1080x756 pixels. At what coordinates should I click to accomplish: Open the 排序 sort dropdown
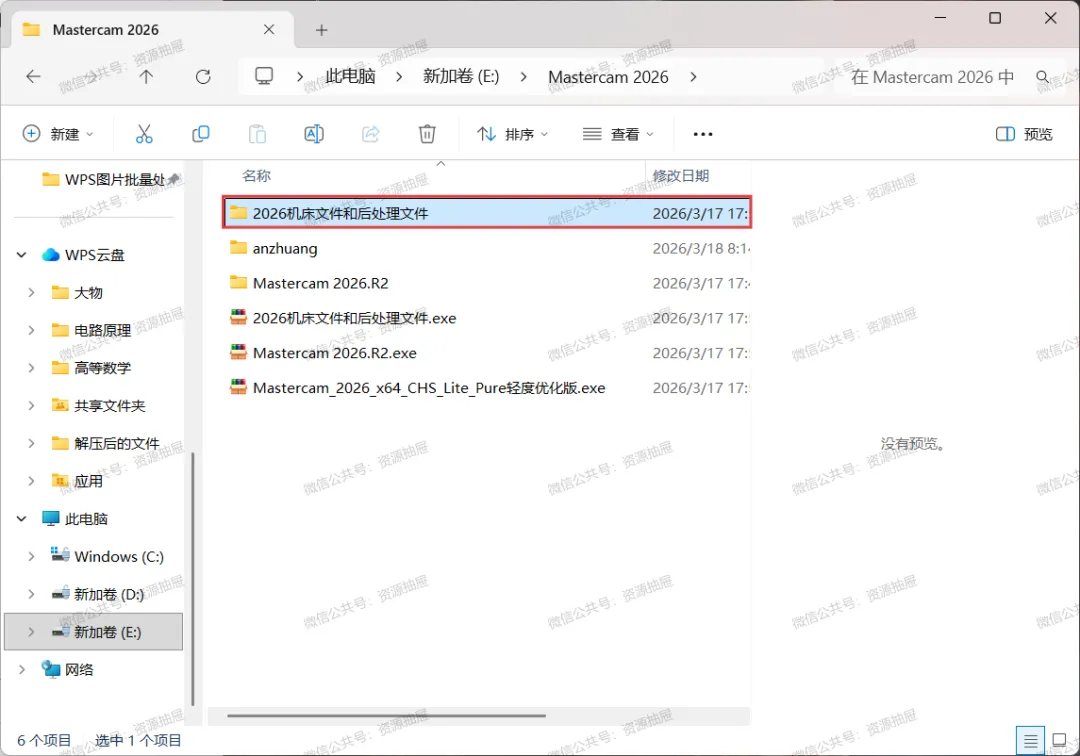click(x=512, y=134)
